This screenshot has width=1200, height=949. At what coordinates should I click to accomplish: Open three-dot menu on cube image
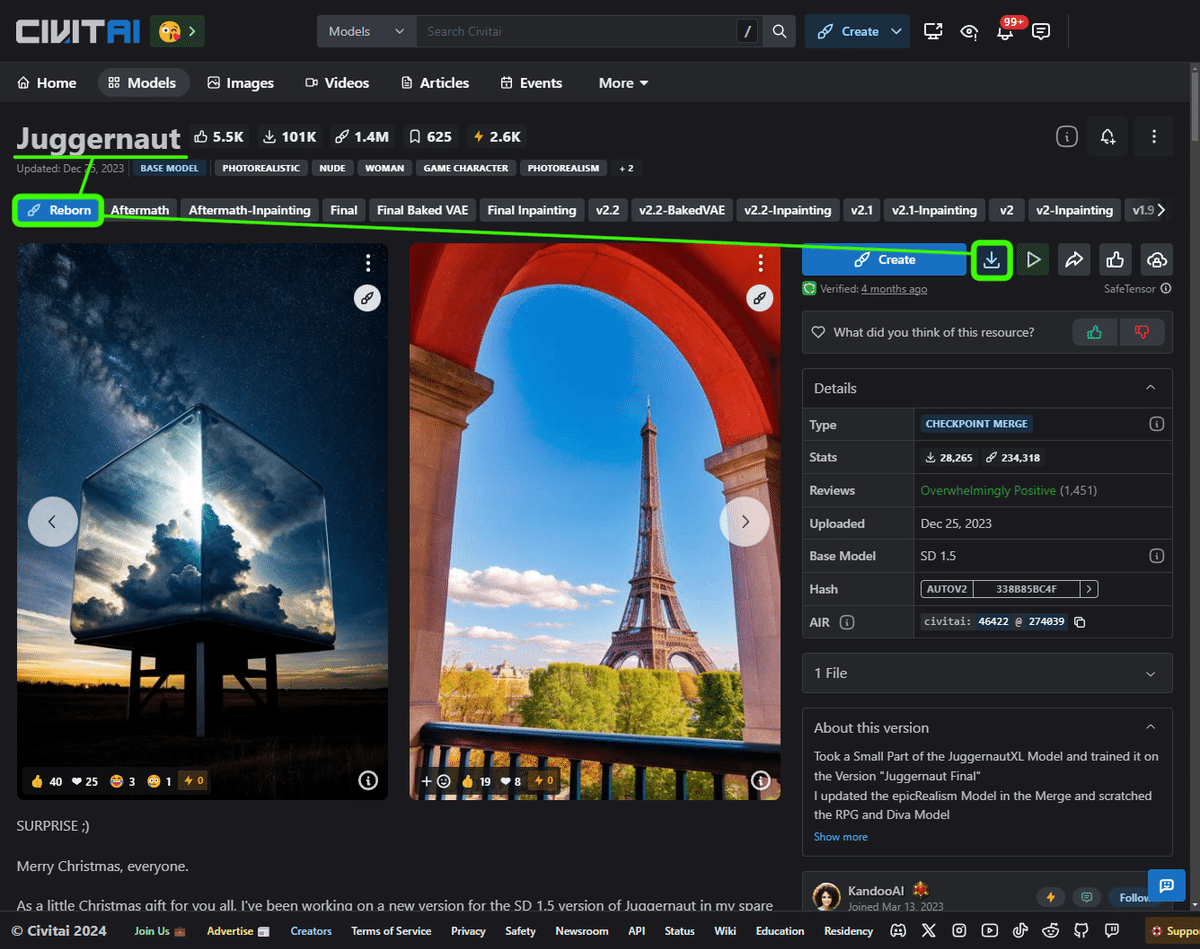click(x=368, y=263)
